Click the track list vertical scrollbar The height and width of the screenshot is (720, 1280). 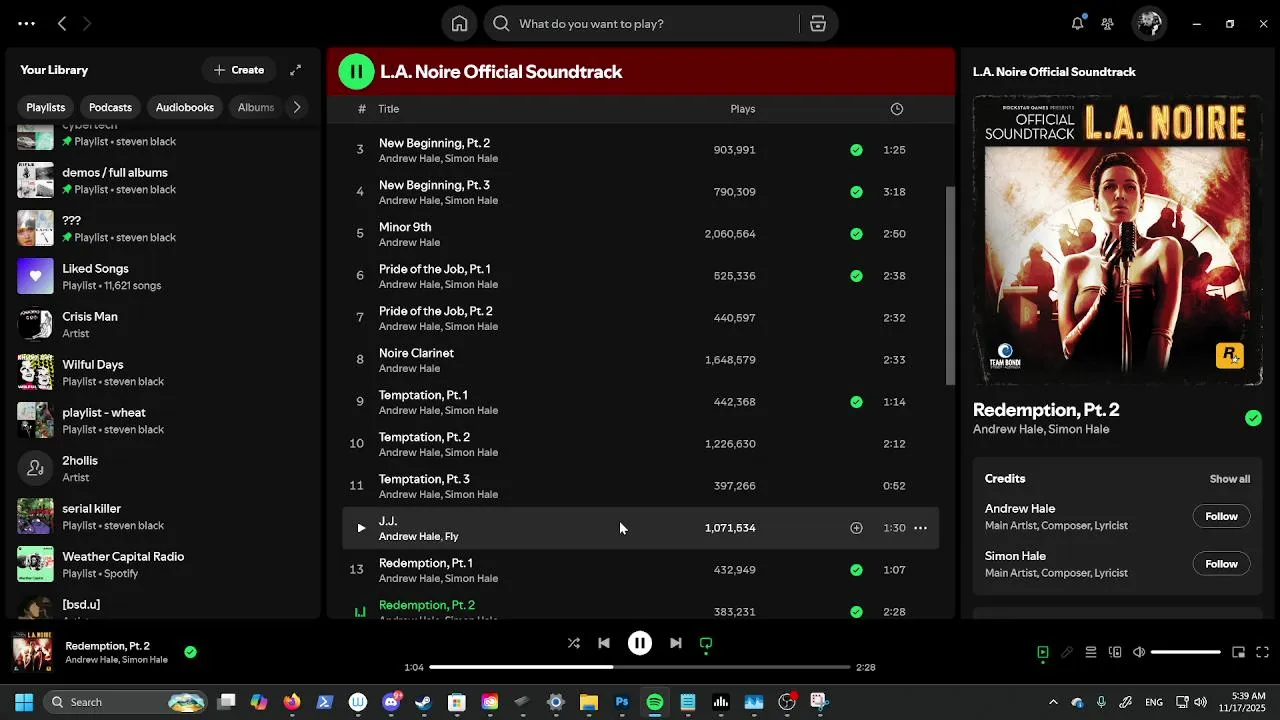pos(950,285)
